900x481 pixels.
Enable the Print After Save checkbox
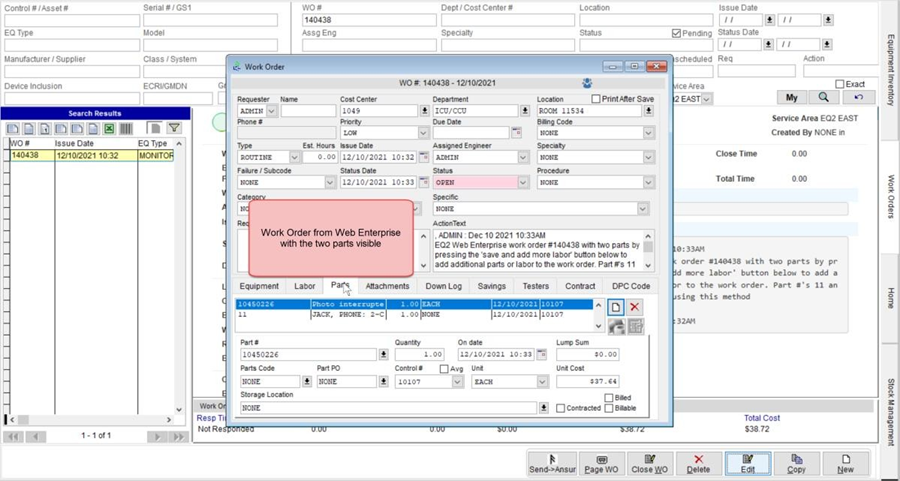point(597,99)
